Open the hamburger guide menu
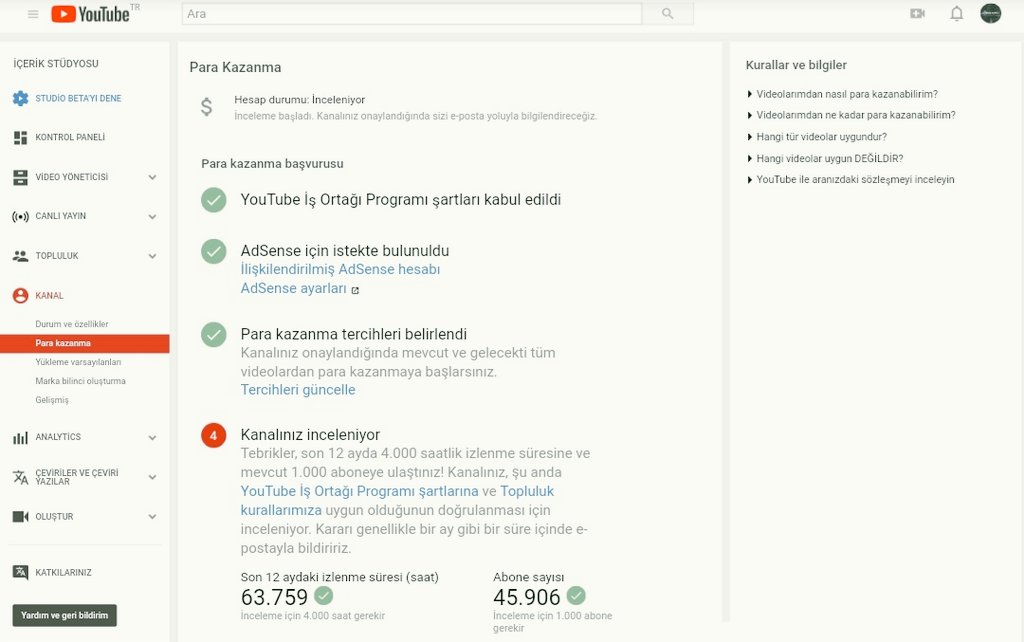The height and width of the screenshot is (642, 1024). click(x=33, y=14)
